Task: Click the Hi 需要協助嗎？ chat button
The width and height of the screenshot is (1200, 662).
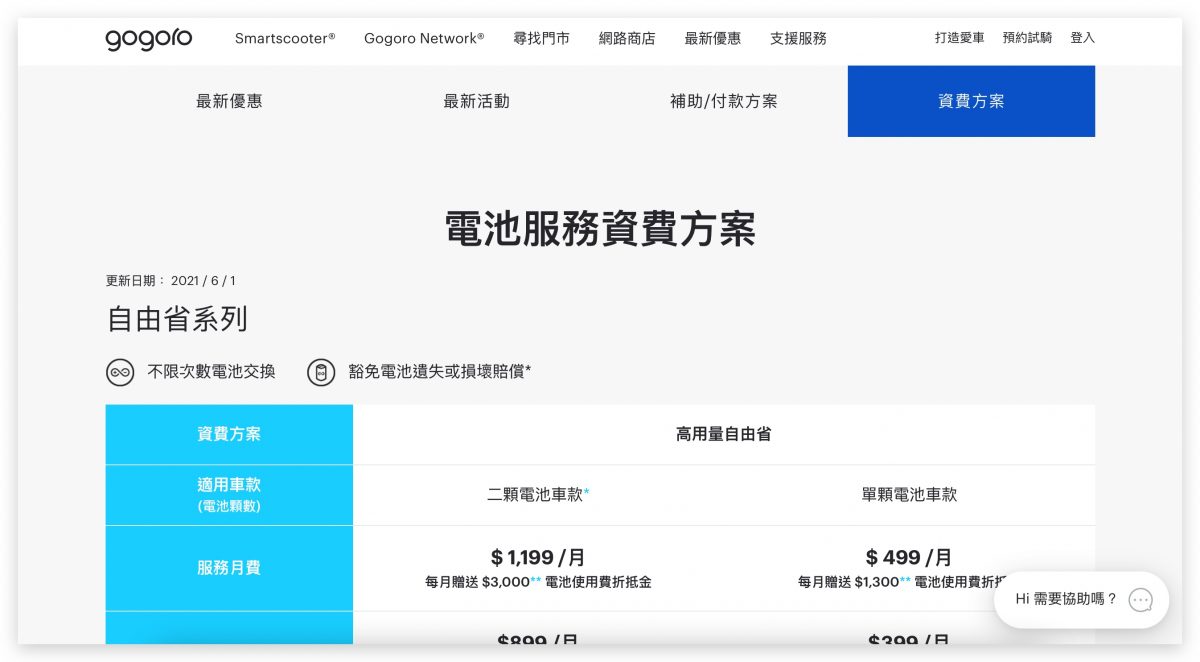Action: [x=1081, y=600]
